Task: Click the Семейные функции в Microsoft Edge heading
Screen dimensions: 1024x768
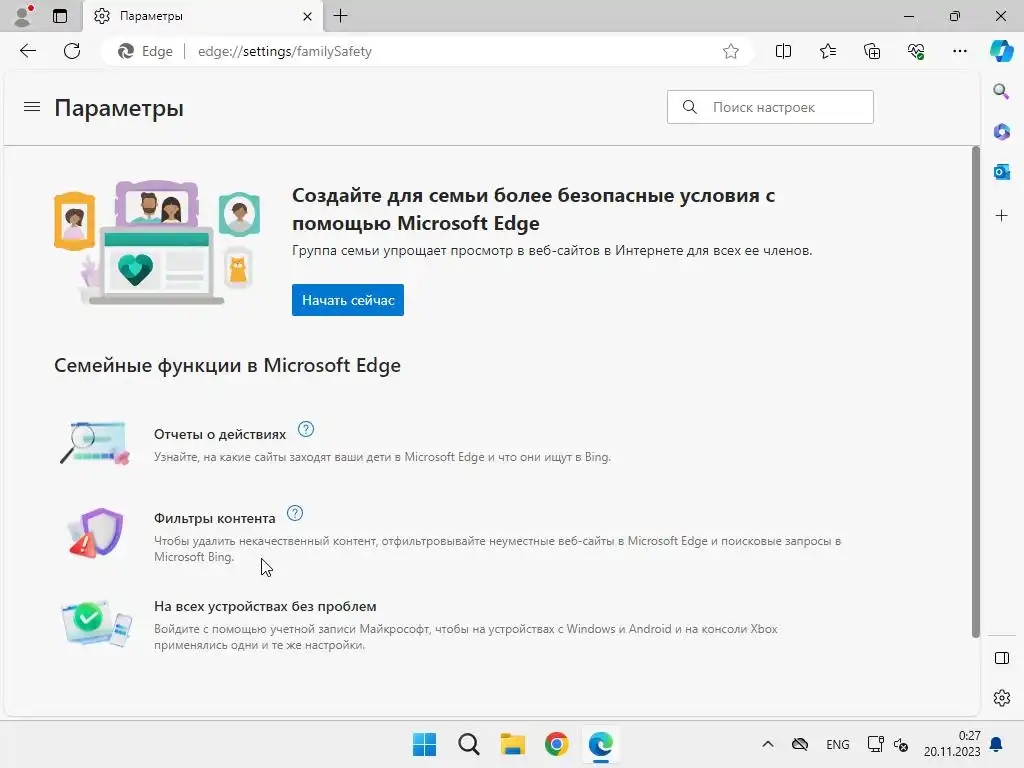Action: point(227,365)
